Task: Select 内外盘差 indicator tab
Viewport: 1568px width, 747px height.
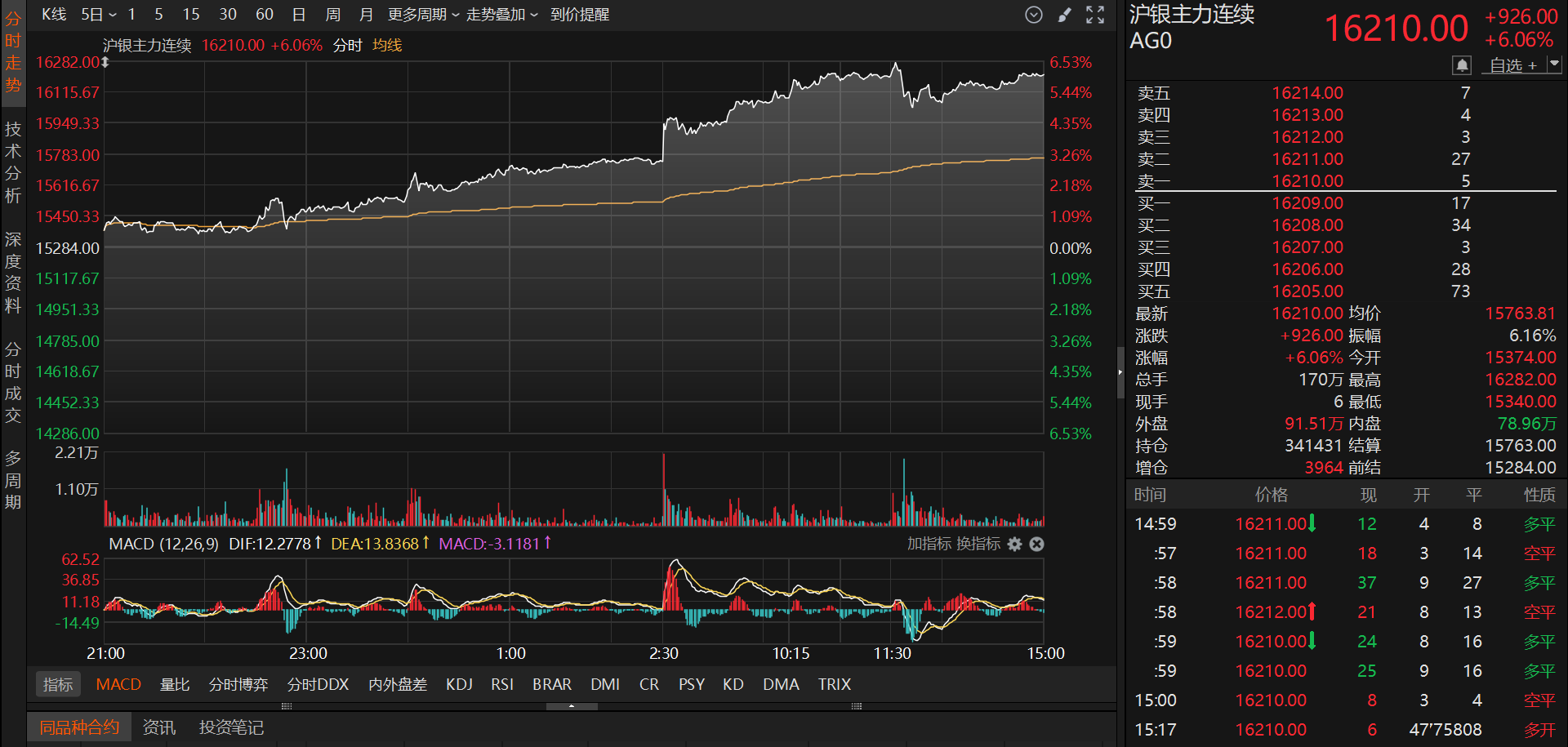Action: click(398, 685)
